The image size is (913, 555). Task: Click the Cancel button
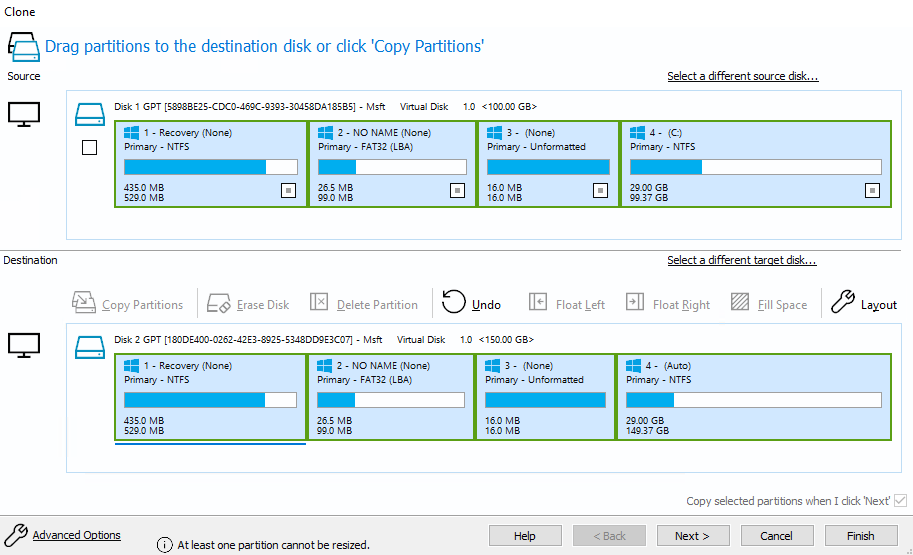tap(775, 536)
